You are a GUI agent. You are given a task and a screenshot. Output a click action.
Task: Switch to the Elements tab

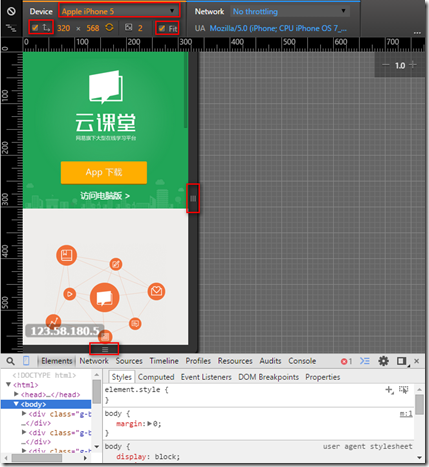tap(57, 361)
